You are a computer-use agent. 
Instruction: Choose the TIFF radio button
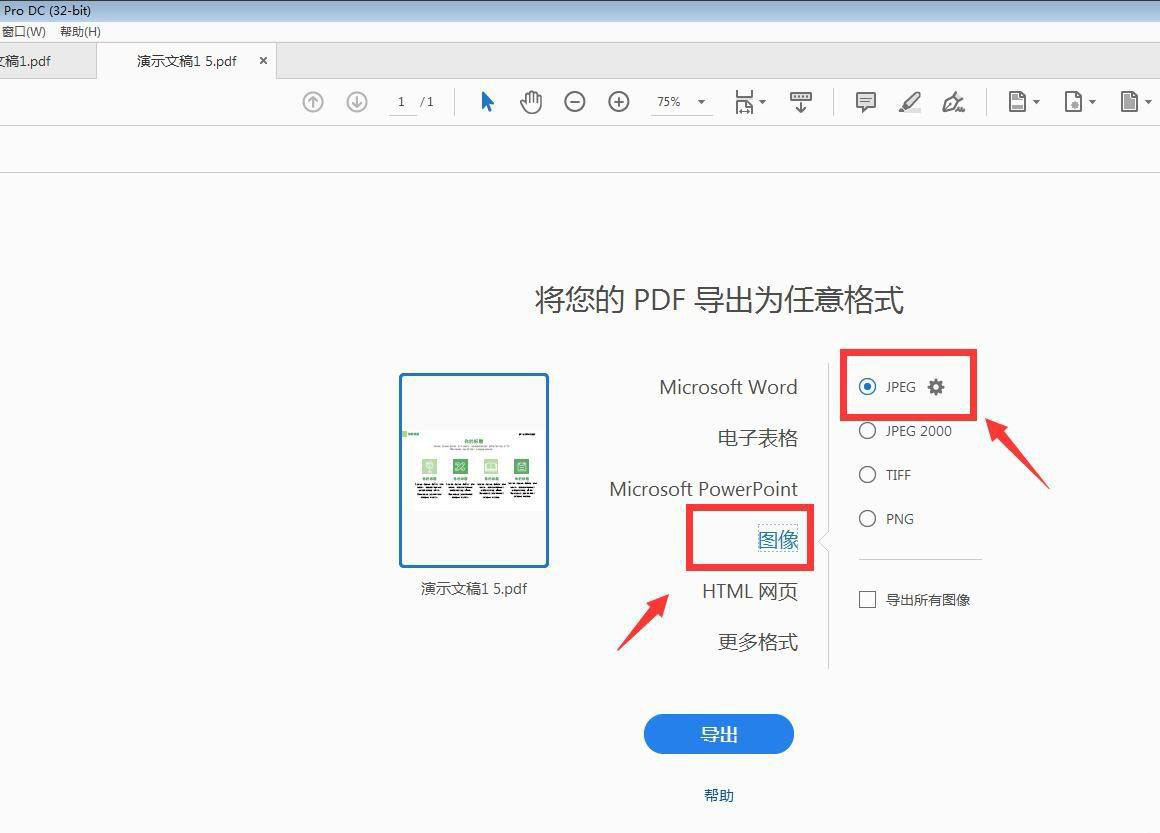(868, 475)
